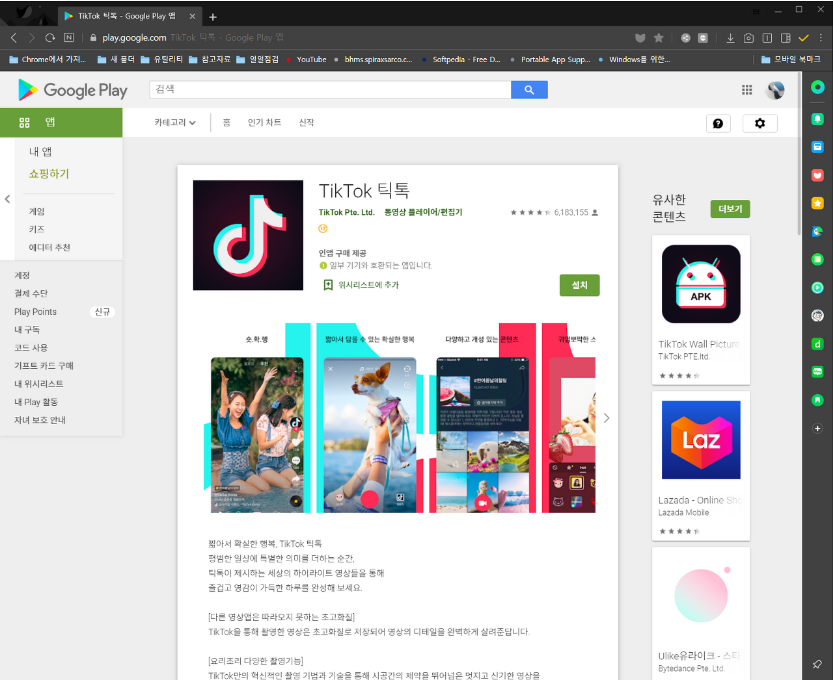Open 키즈 category in sidebar
This screenshot has height=681, width=833.
point(37,229)
